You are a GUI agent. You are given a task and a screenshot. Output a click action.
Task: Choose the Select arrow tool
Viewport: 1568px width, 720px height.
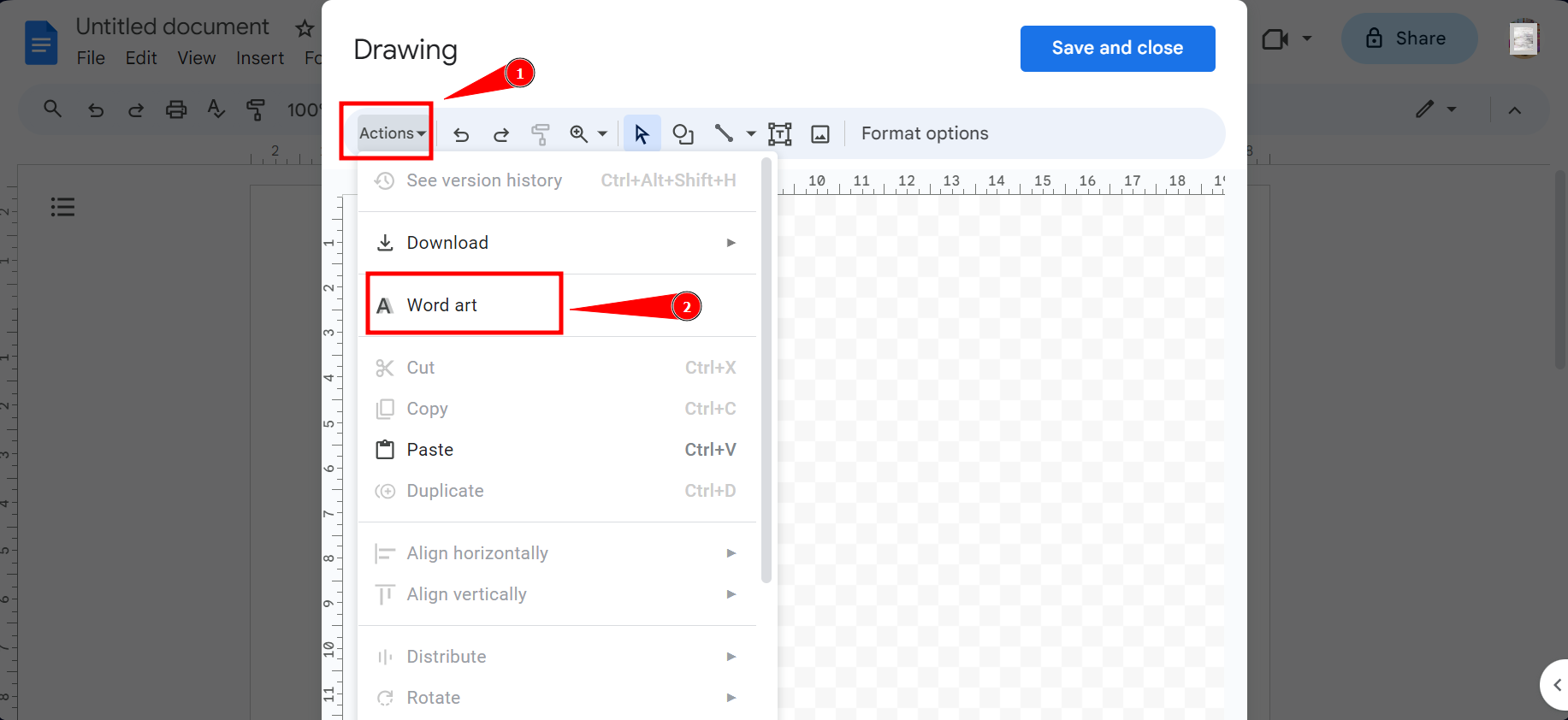[x=642, y=133]
